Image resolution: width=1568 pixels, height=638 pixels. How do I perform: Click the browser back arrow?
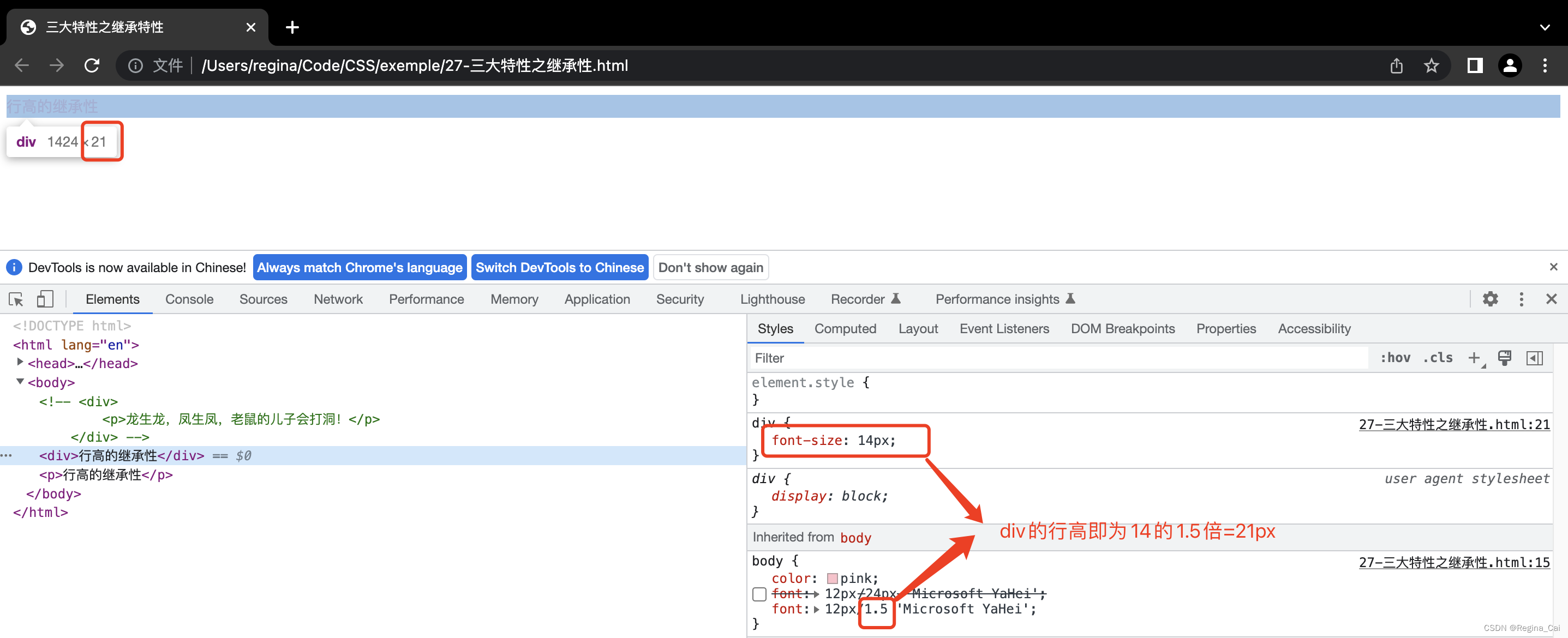[x=22, y=65]
